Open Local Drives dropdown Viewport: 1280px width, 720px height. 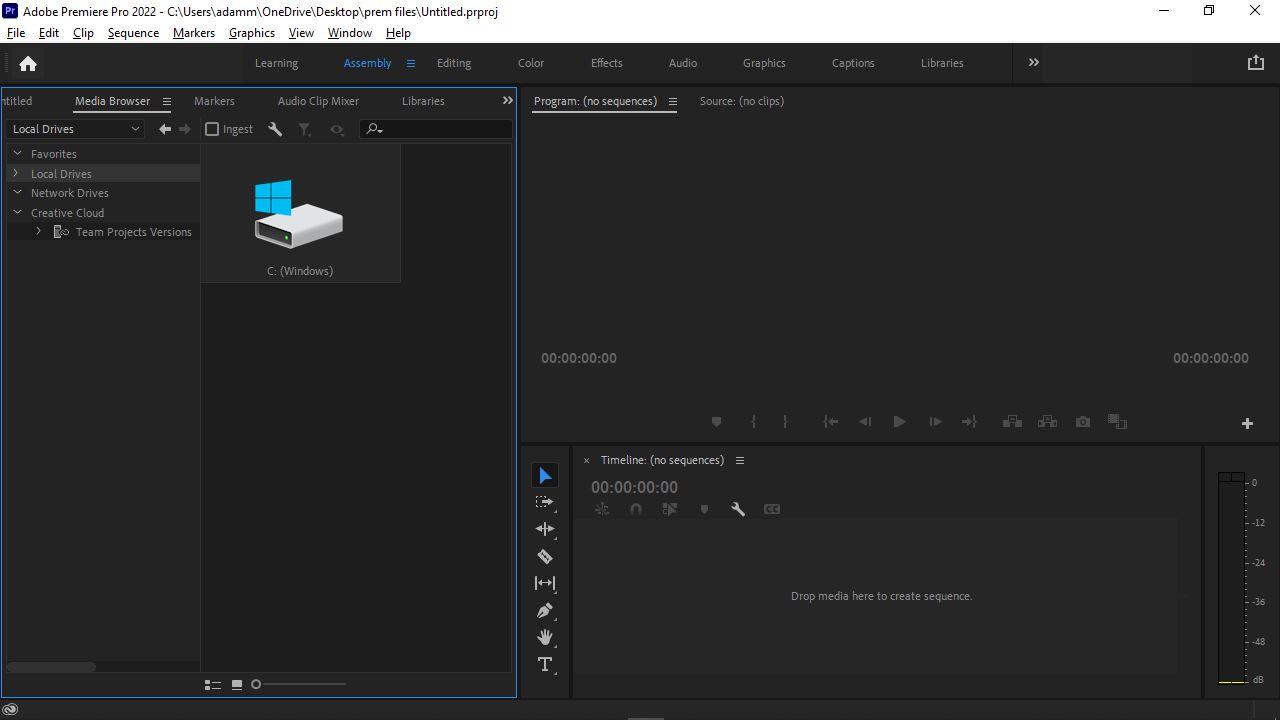76,129
